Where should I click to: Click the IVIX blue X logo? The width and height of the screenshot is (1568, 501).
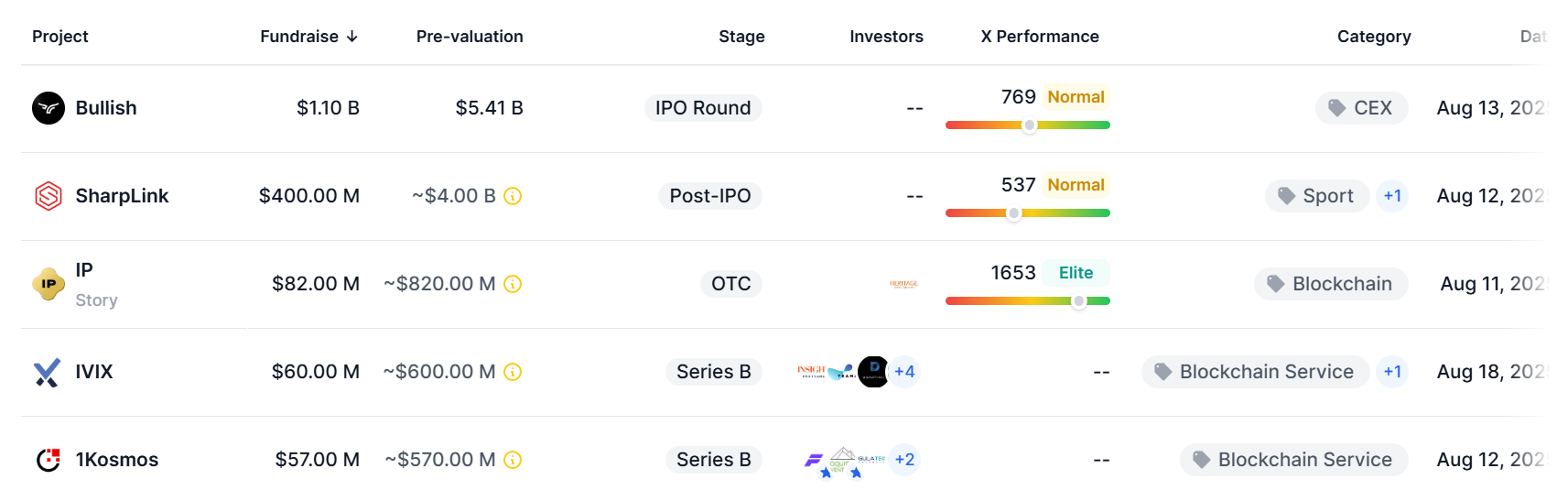coord(48,372)
